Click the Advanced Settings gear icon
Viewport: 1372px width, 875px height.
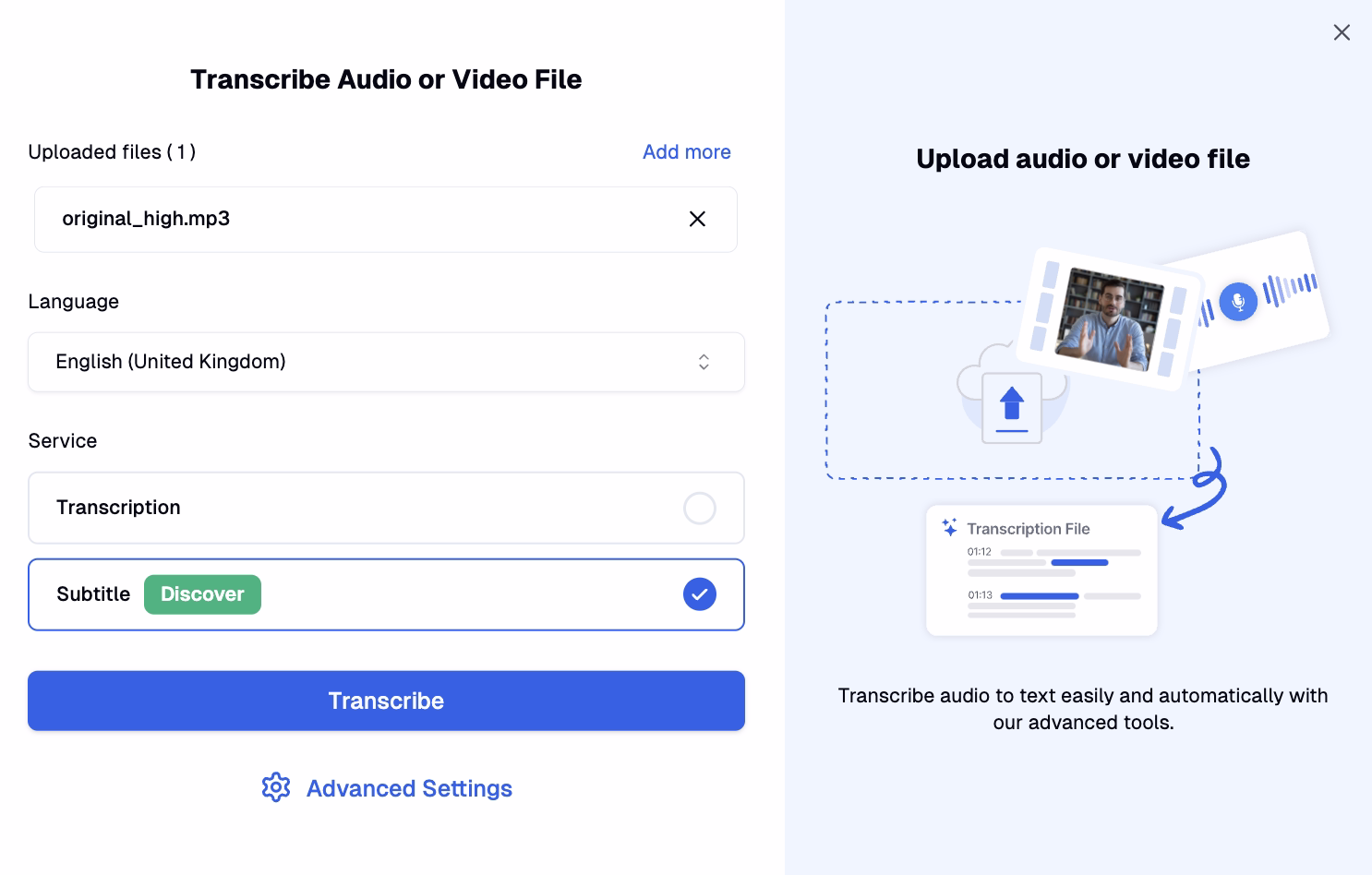[x=276, y=787]
